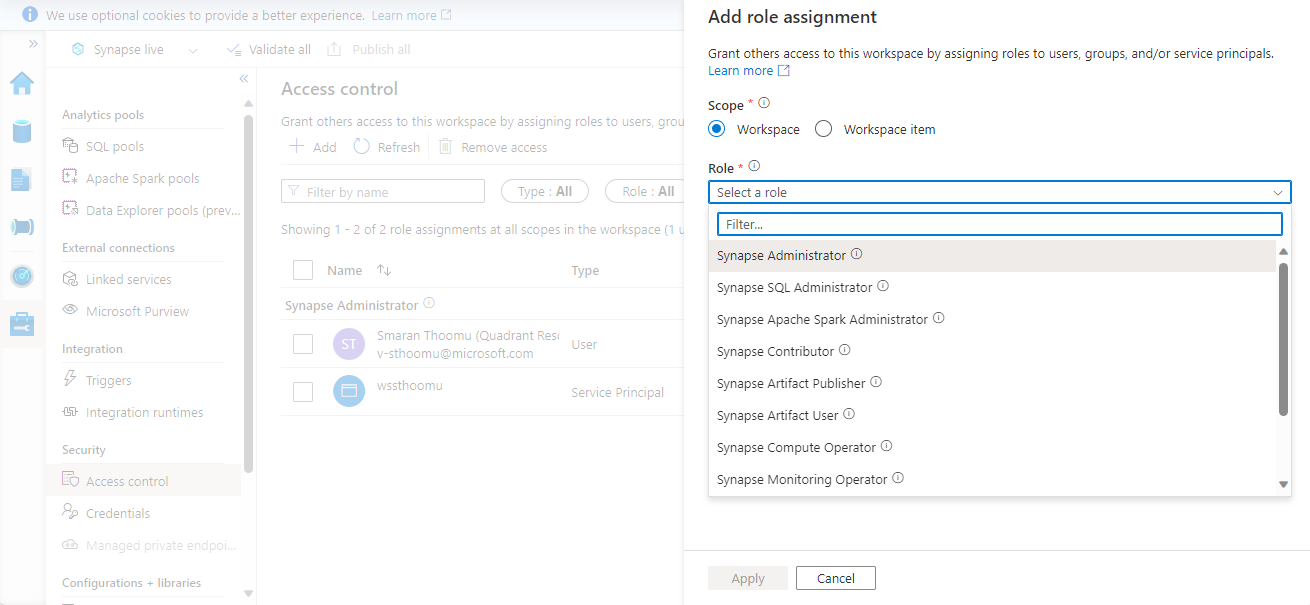Open the Develop hub icon

(x=22, y=179)
